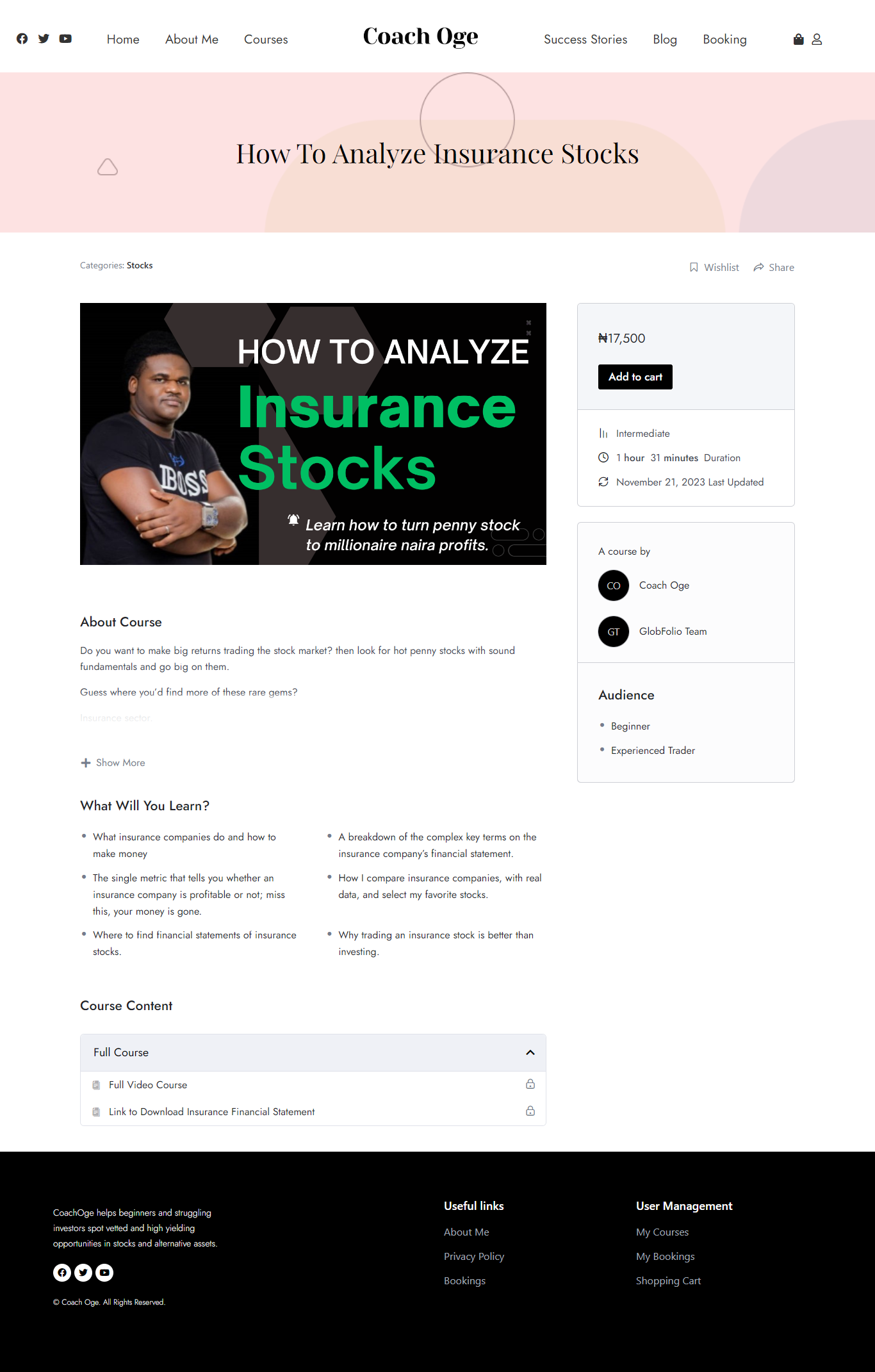This screenshot has width=875, height=1372.
Task: Open the Success Stories menu item
Action: click(585, 39)
